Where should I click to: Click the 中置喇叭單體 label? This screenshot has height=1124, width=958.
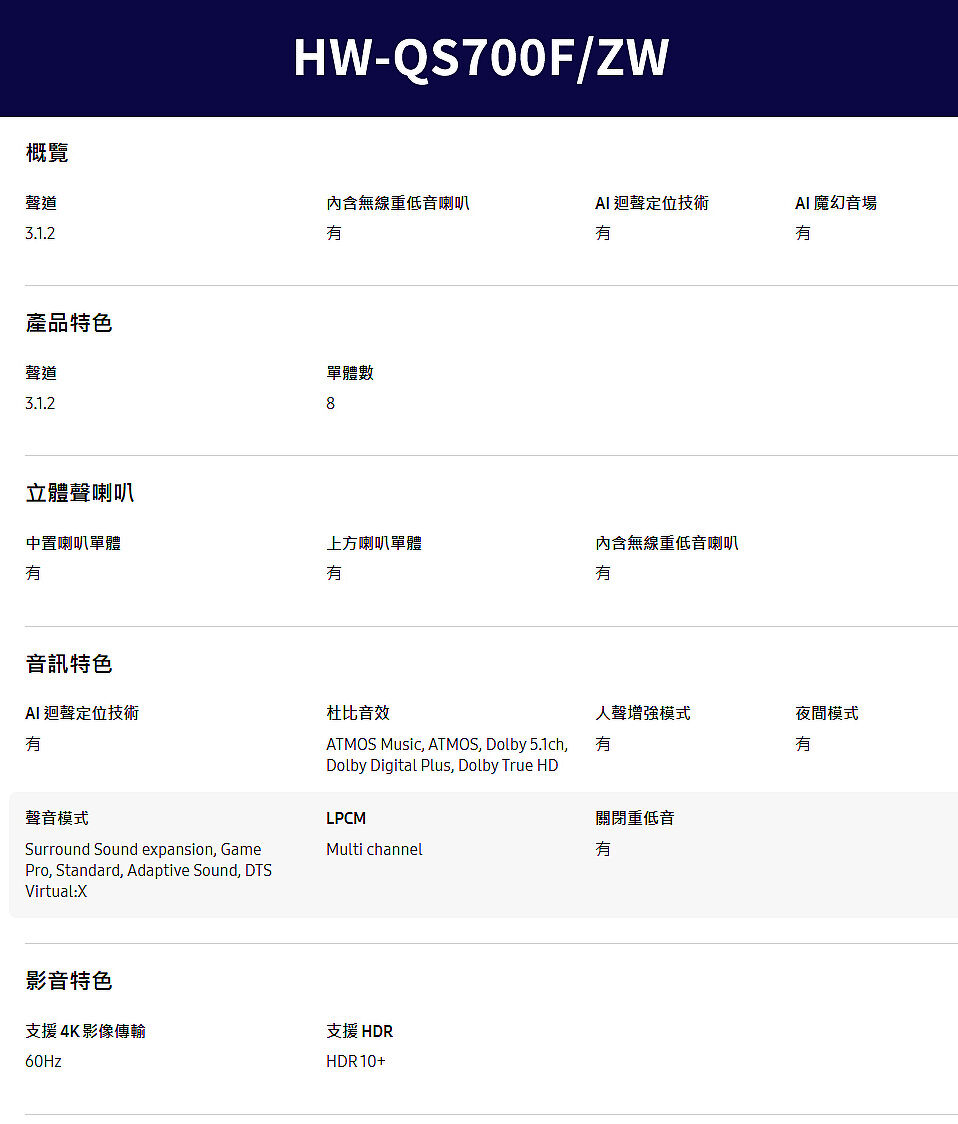point(73,543)
